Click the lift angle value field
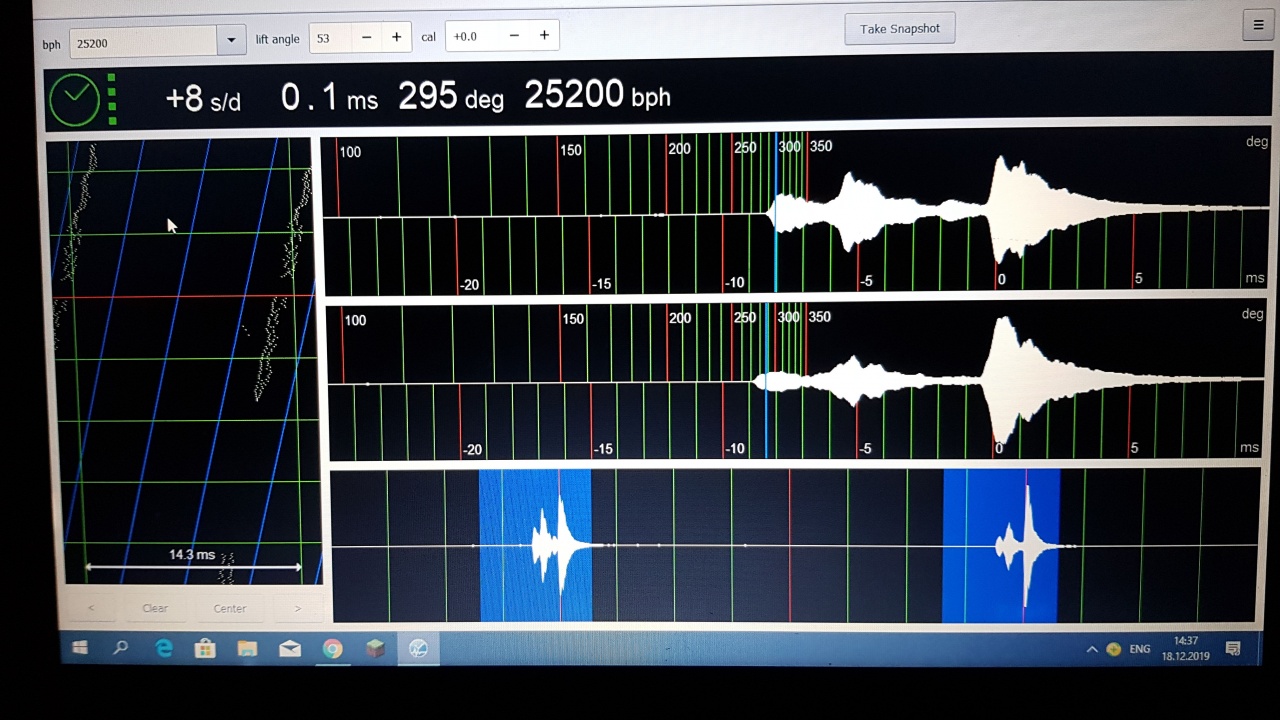 (x=330, y=38)
